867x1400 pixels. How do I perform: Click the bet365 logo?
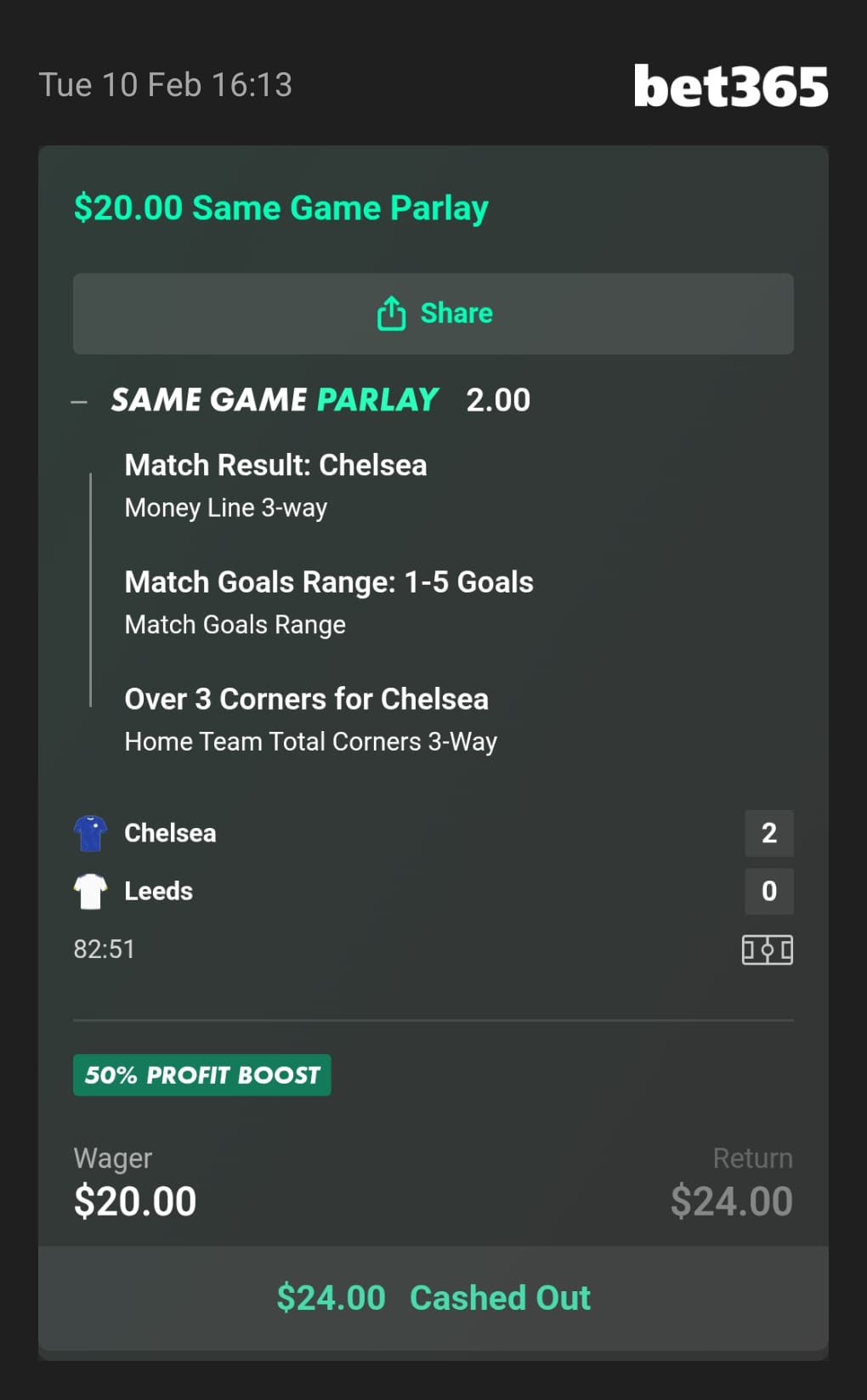pyautogui.click(x=730, y=86)
